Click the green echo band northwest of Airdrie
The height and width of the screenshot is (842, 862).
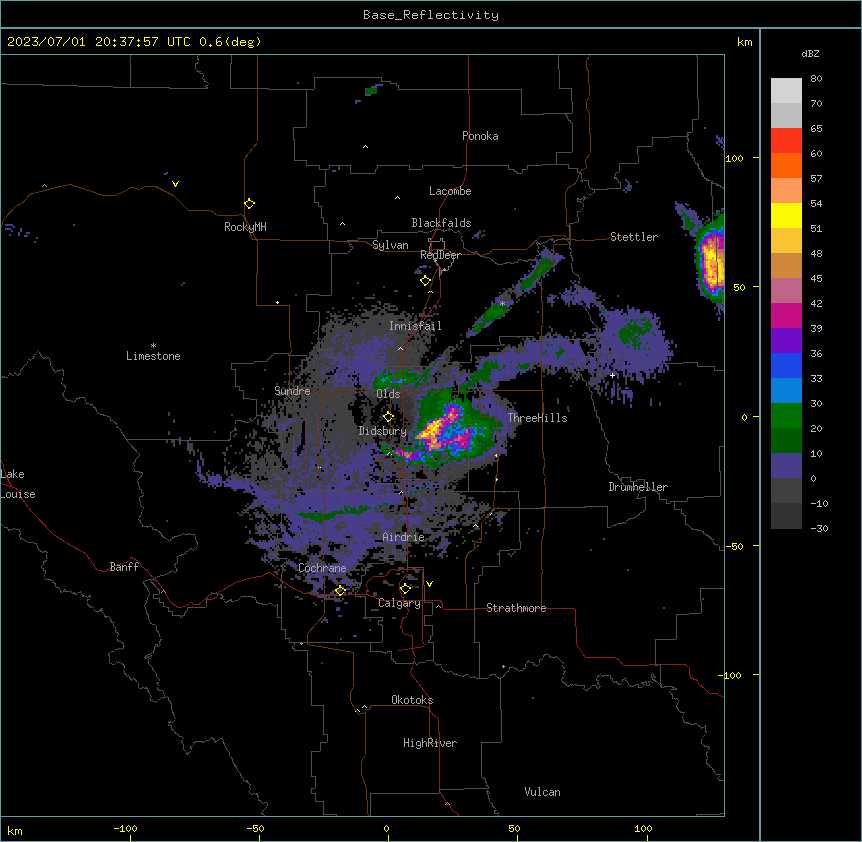click(335, 514)
